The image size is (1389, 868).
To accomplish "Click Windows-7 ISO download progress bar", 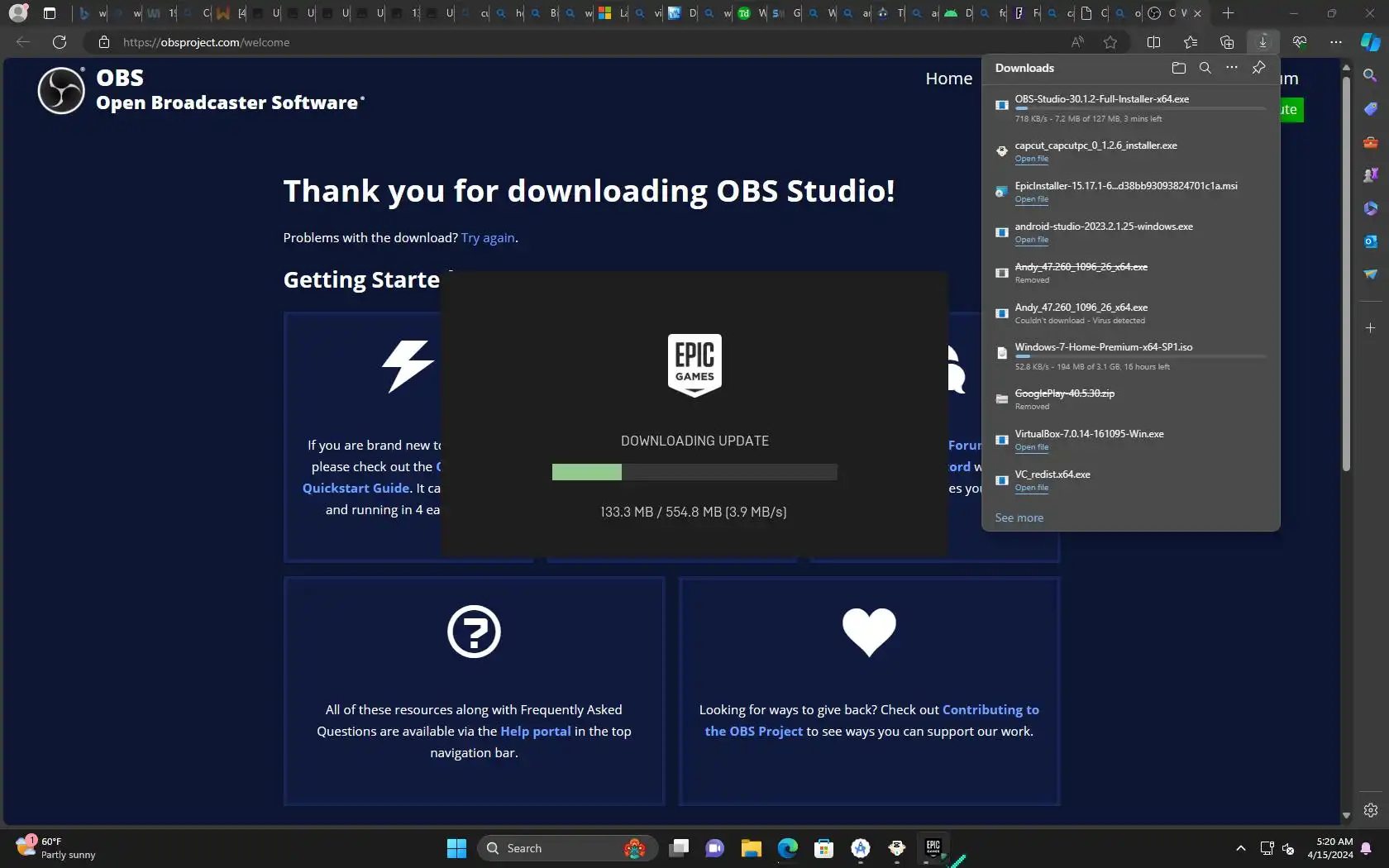I will [x=1140, y=356].
